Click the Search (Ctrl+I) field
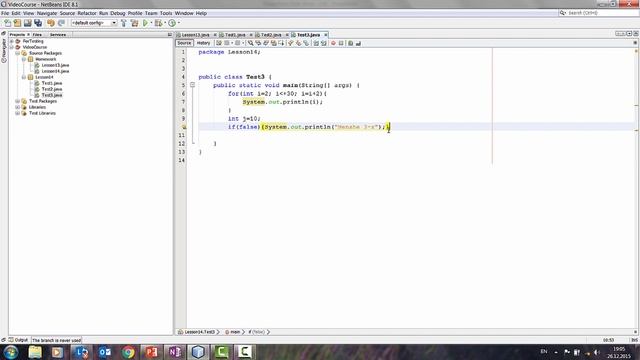Screen dimensions: 640x360 click(598, 13)
